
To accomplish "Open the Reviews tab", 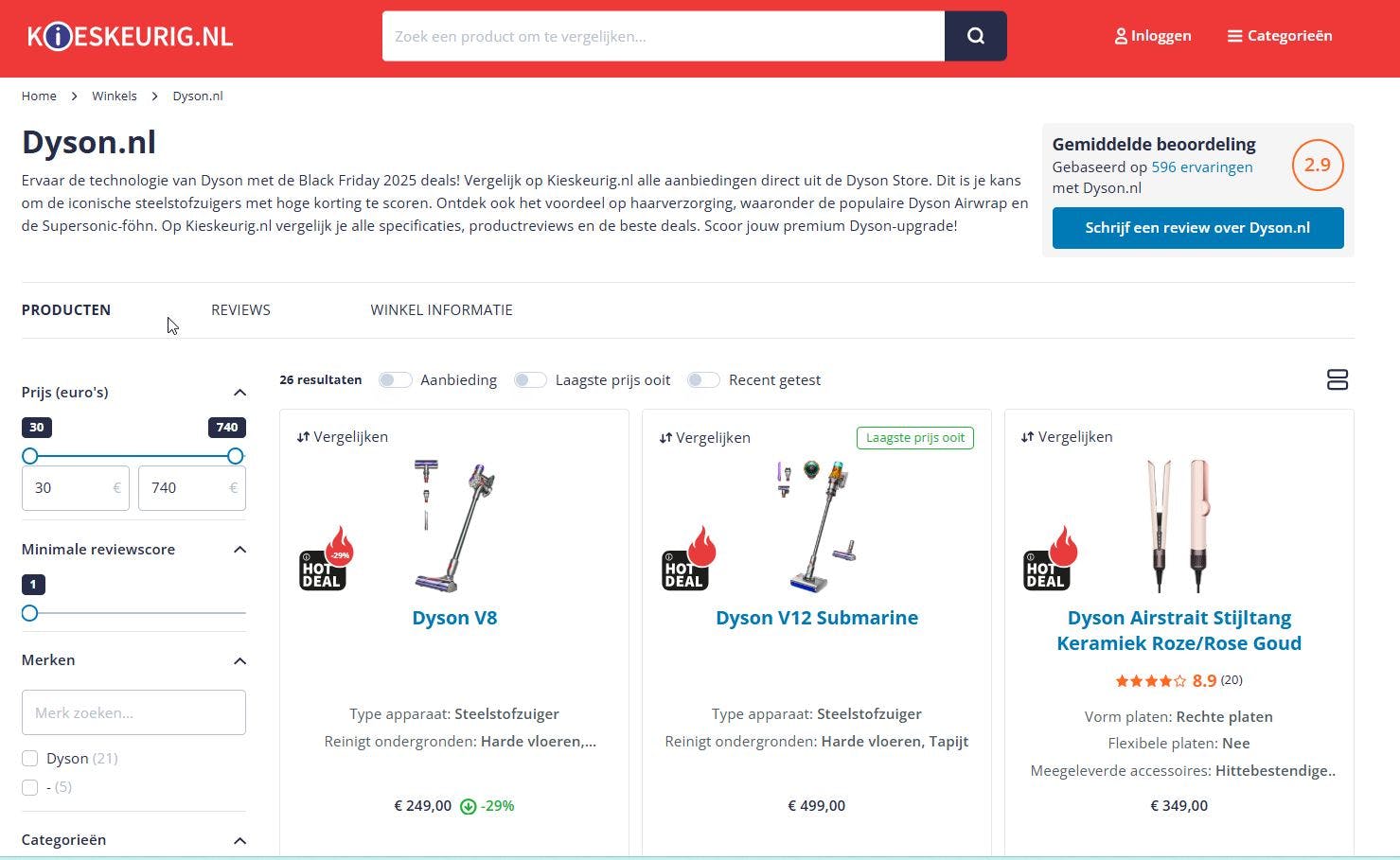I will point(240,309).
